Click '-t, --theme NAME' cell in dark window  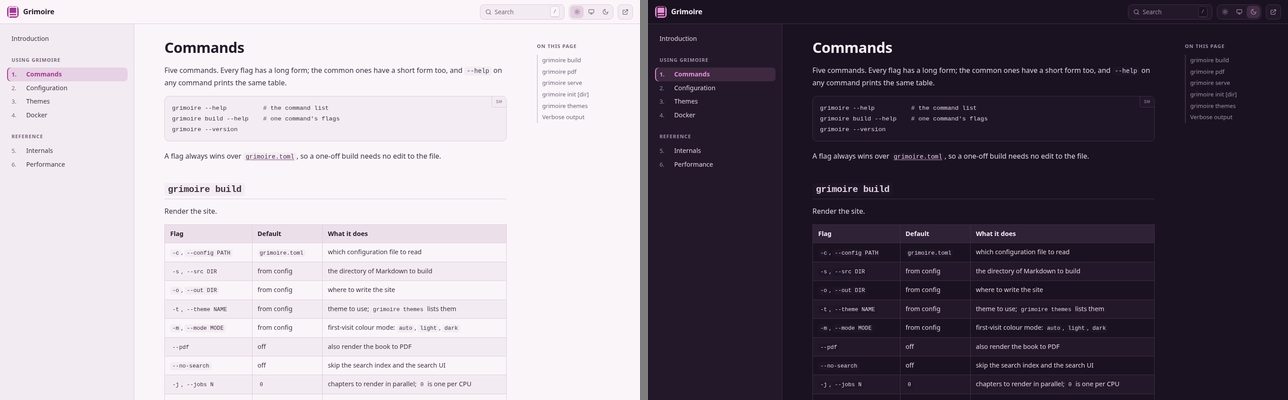(856, 309)
